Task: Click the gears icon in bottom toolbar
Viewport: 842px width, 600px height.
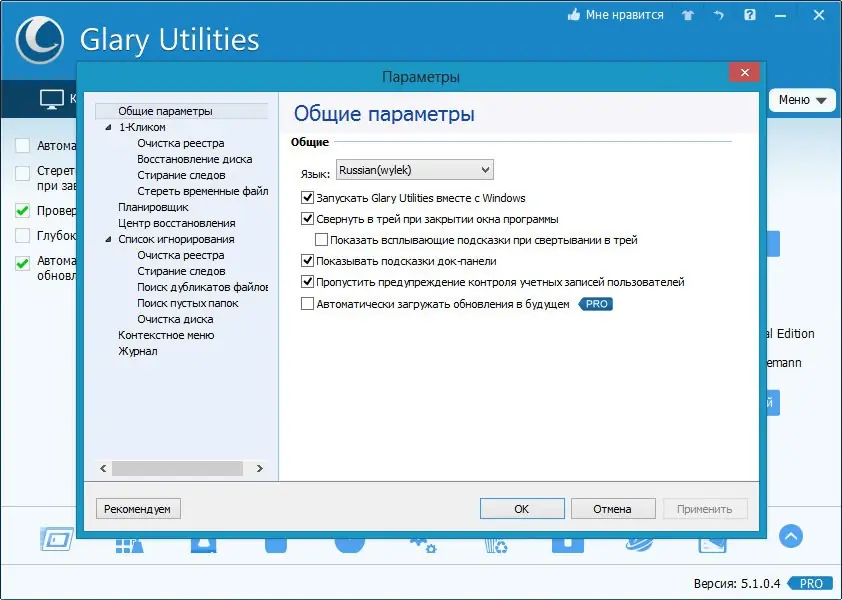Action: pos(424,545)
